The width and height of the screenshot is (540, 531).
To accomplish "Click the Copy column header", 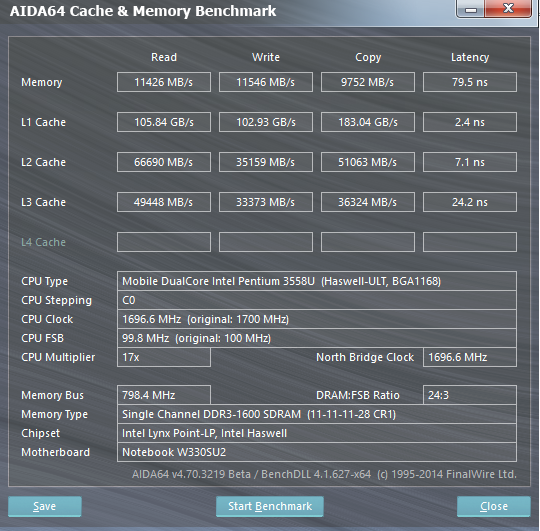I will [368, 57].
